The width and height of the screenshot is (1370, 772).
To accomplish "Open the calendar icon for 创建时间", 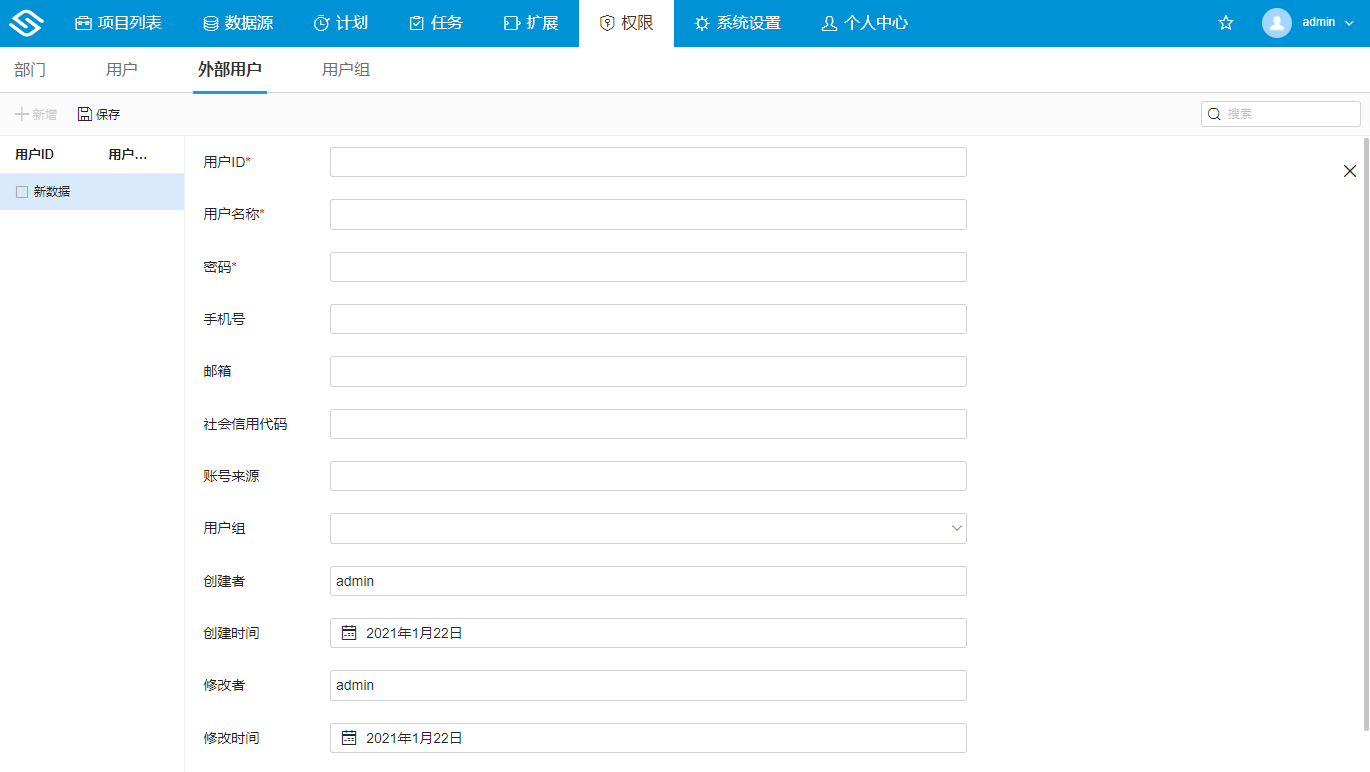I will (349, 633).
